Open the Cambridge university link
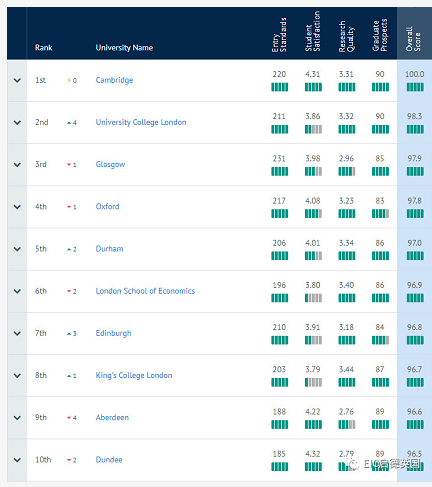Screen dimensions: 432x487 [114, 80]
